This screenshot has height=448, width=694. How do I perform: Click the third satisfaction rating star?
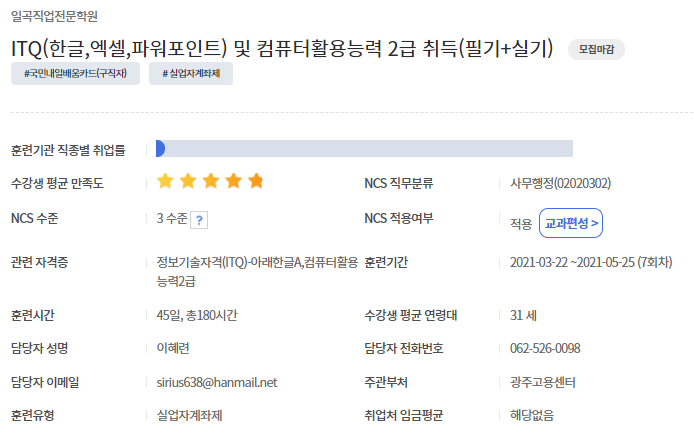coord(211,181)
